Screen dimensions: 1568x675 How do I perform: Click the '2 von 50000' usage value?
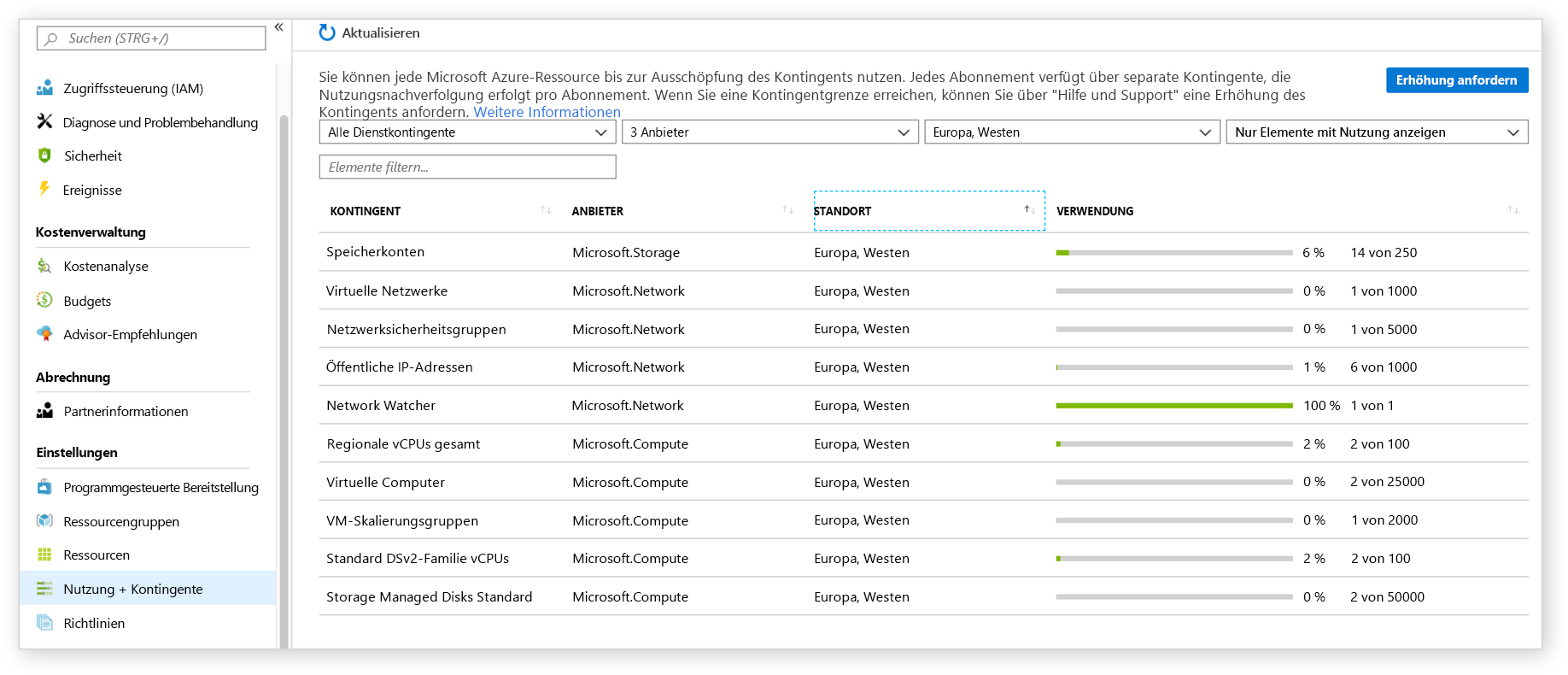1387,597
